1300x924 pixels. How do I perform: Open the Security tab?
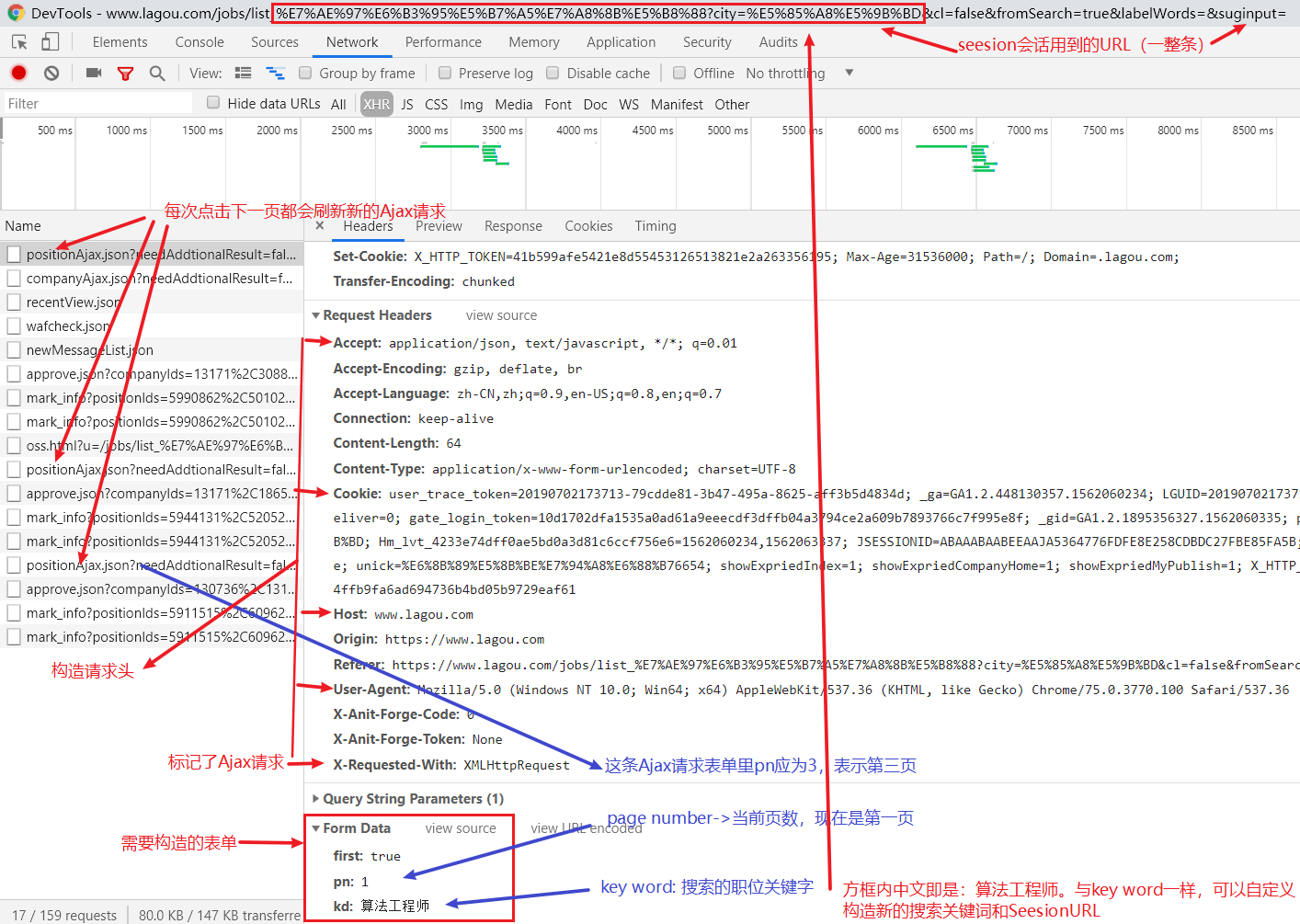(707, 42)
